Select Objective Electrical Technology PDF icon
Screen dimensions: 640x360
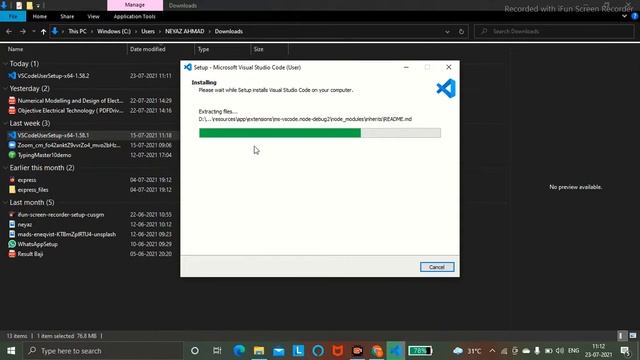12,110
